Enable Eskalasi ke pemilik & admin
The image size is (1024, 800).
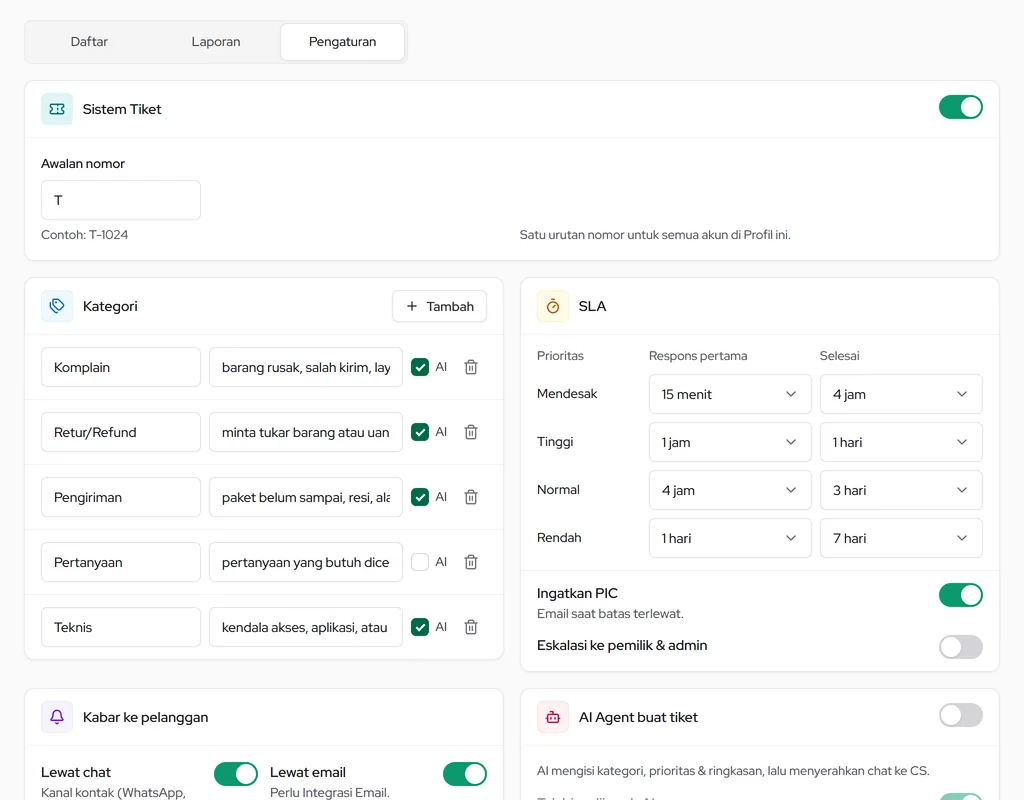coord(961,647)
